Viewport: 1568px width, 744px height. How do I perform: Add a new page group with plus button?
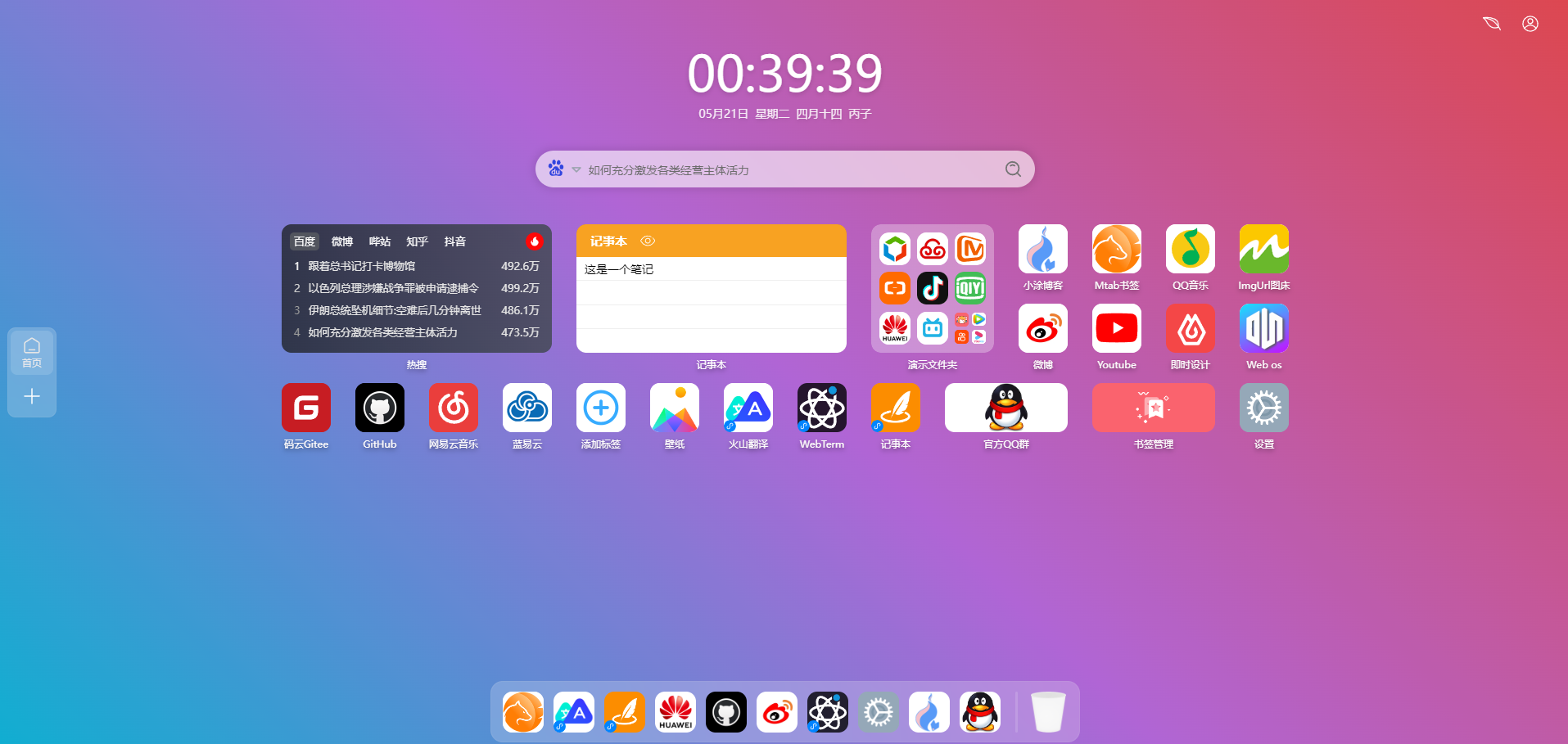(32, 397)
